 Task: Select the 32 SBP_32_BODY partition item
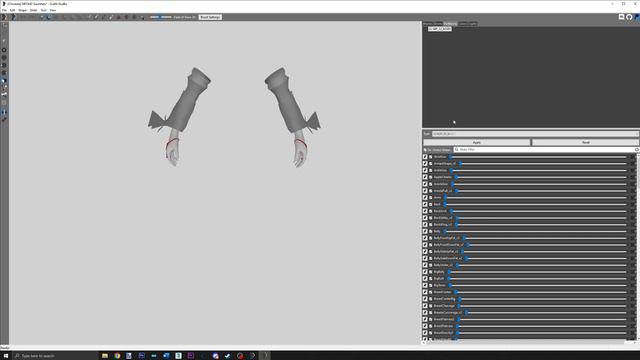[x=440, y=29]
